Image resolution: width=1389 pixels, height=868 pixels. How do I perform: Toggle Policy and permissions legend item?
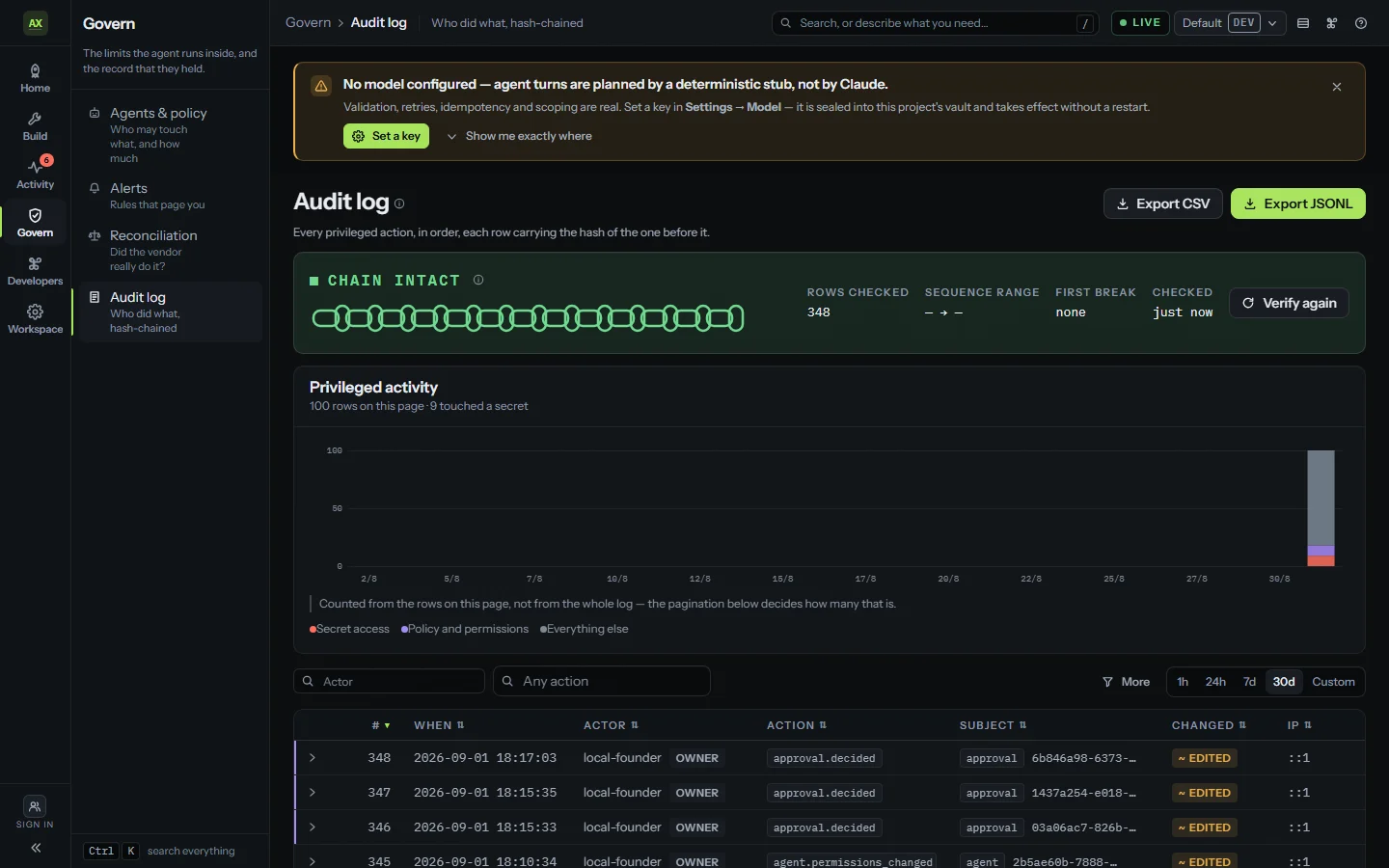tap(465, 629)
